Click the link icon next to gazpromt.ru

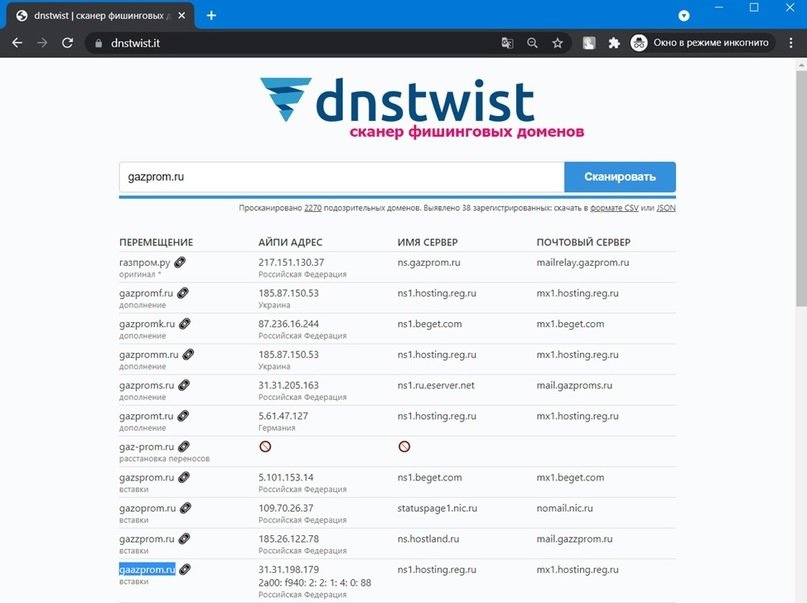183,416
